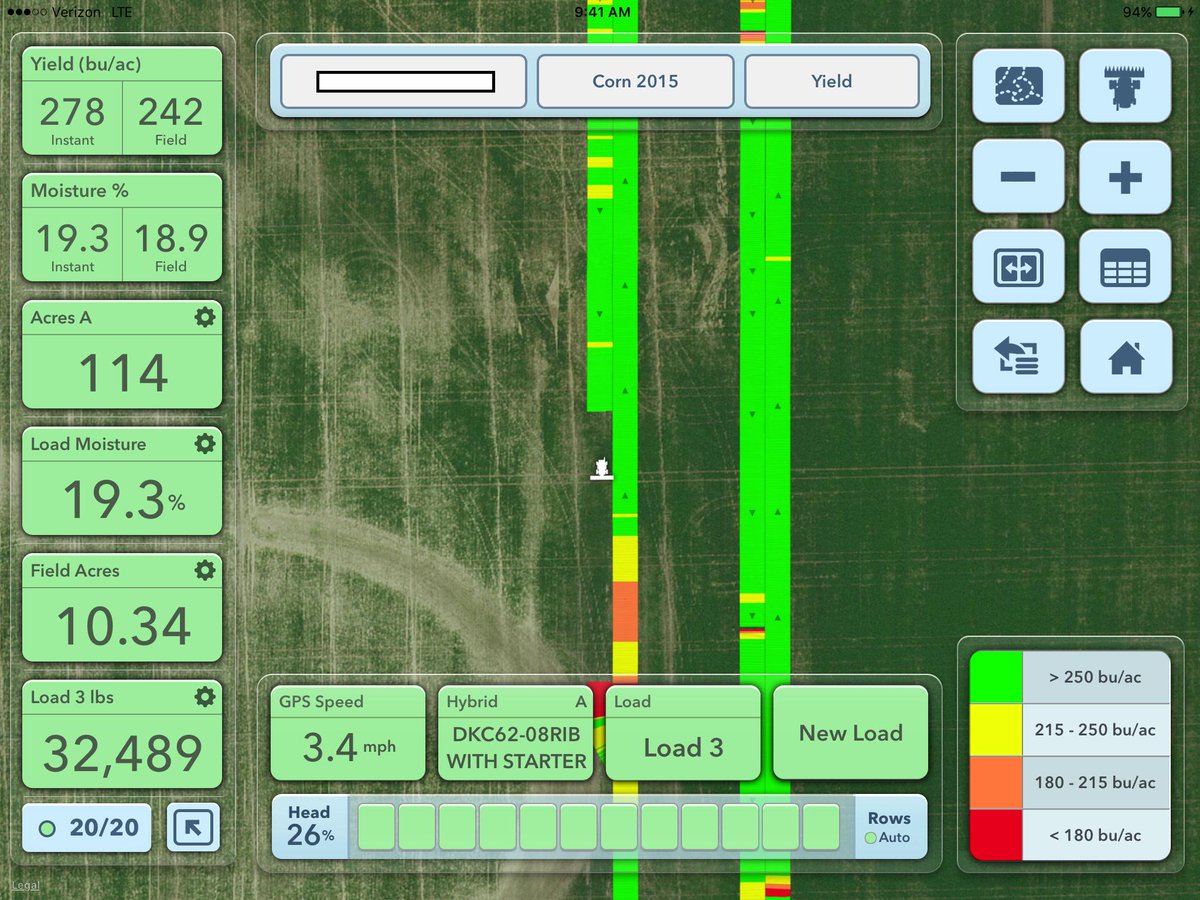This screenshot has height=900, width=1200.
Task: Select the yellow 215-250 bu/ac swatch
Action: coord(996,730)
